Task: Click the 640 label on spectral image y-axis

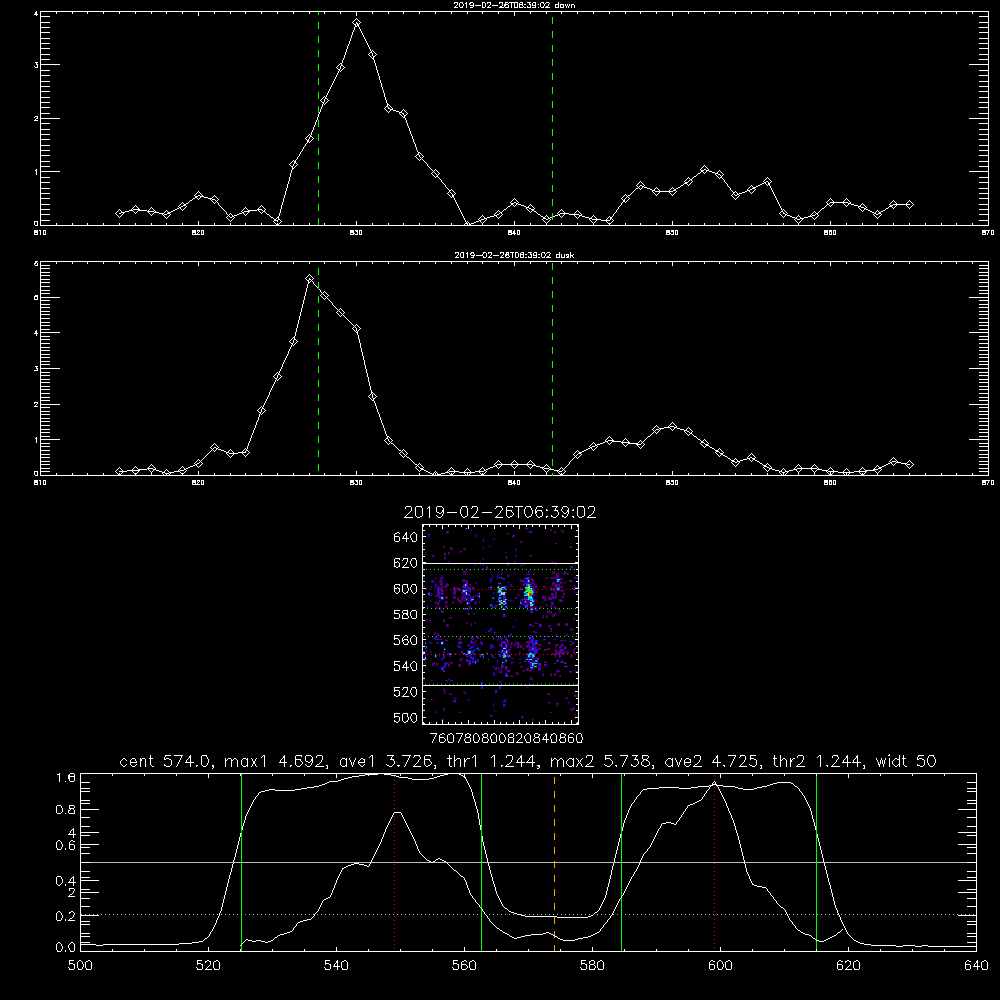Action: (x=405, y=537)
